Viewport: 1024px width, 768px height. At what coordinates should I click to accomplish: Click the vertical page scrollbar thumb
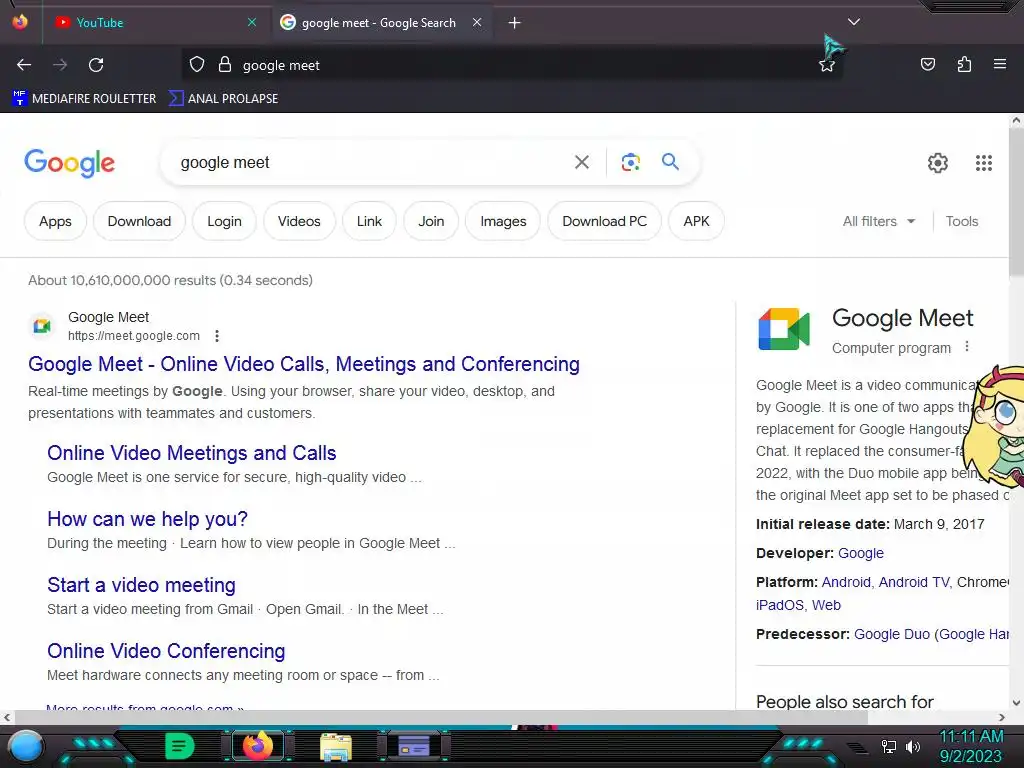1016,202
